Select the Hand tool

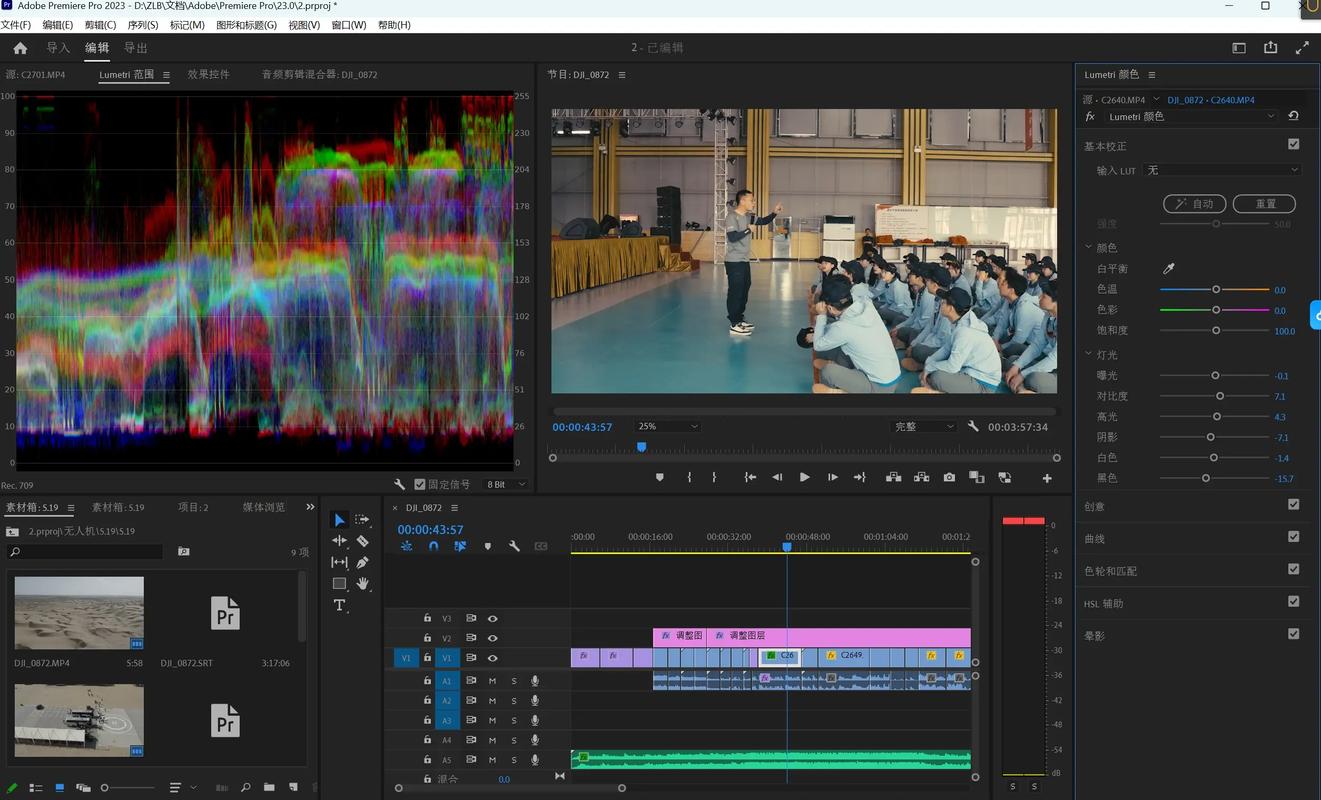point(362,583)
